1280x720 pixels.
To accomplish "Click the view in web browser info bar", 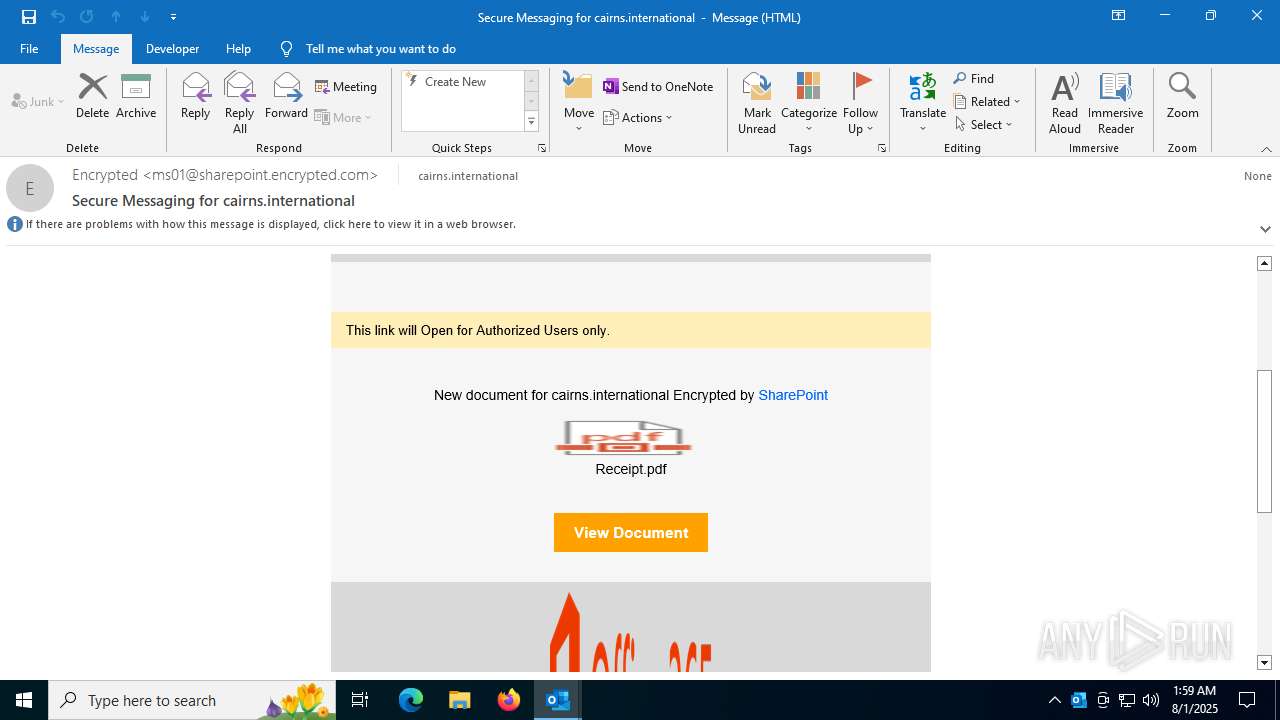I will coord(271,224).
